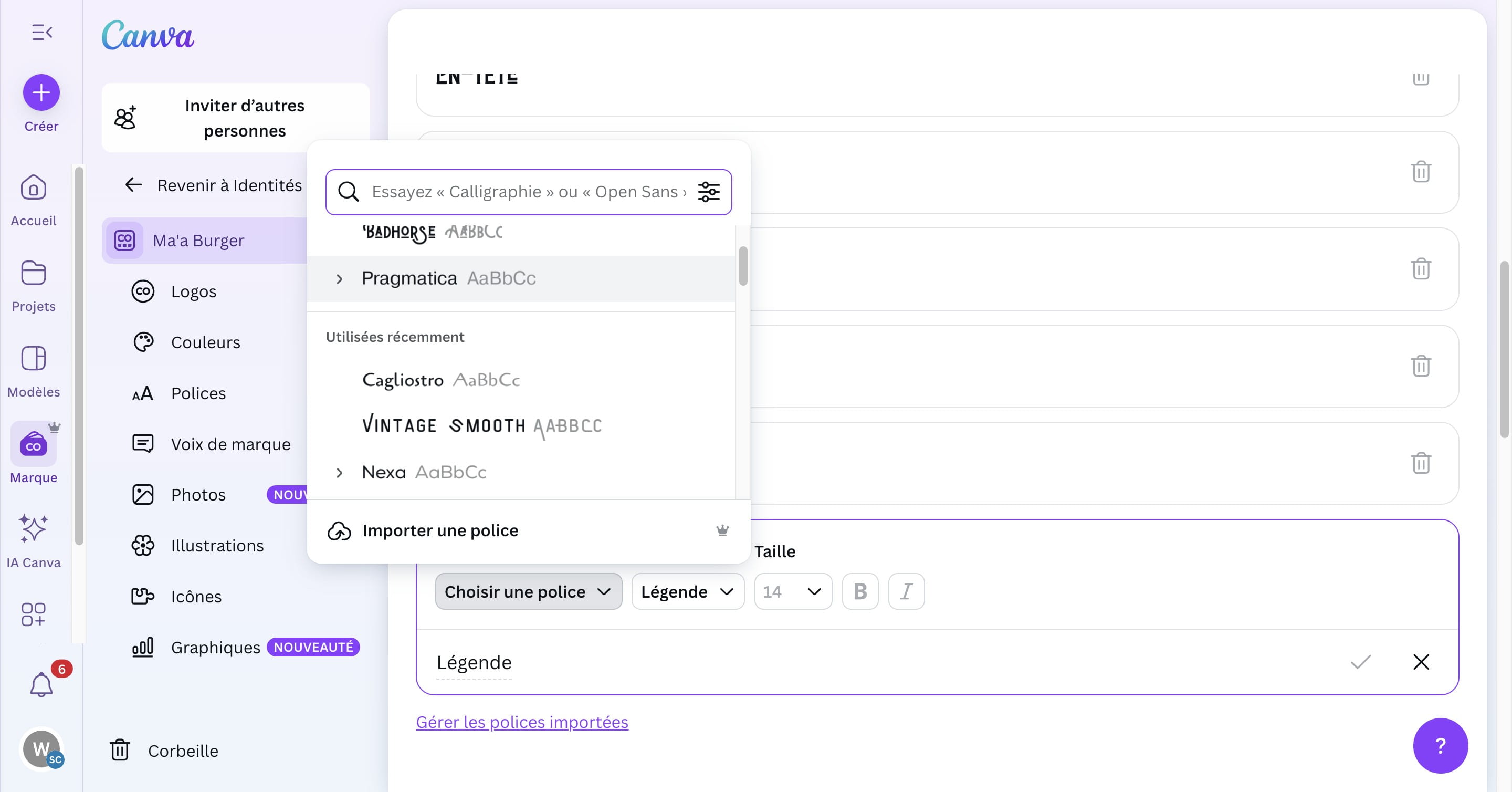Select the Projets folder icon
1512x792 pixels.
coord(34,273)
